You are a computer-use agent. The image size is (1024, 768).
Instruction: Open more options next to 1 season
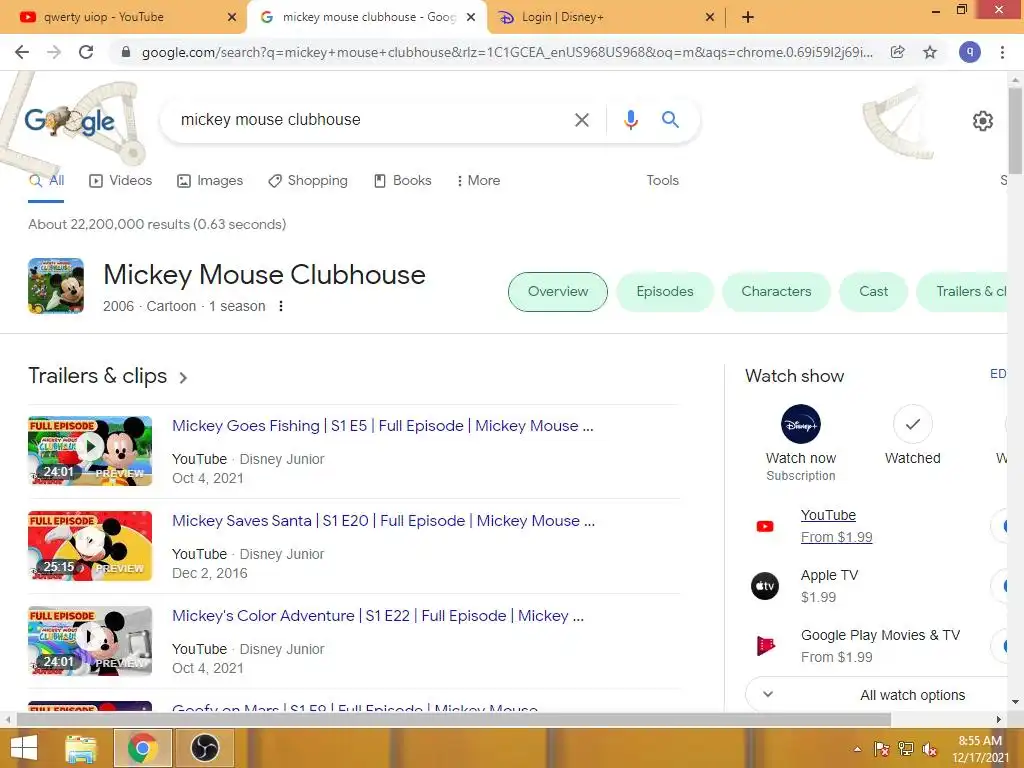pyautogui.click(x=281, y=306)
